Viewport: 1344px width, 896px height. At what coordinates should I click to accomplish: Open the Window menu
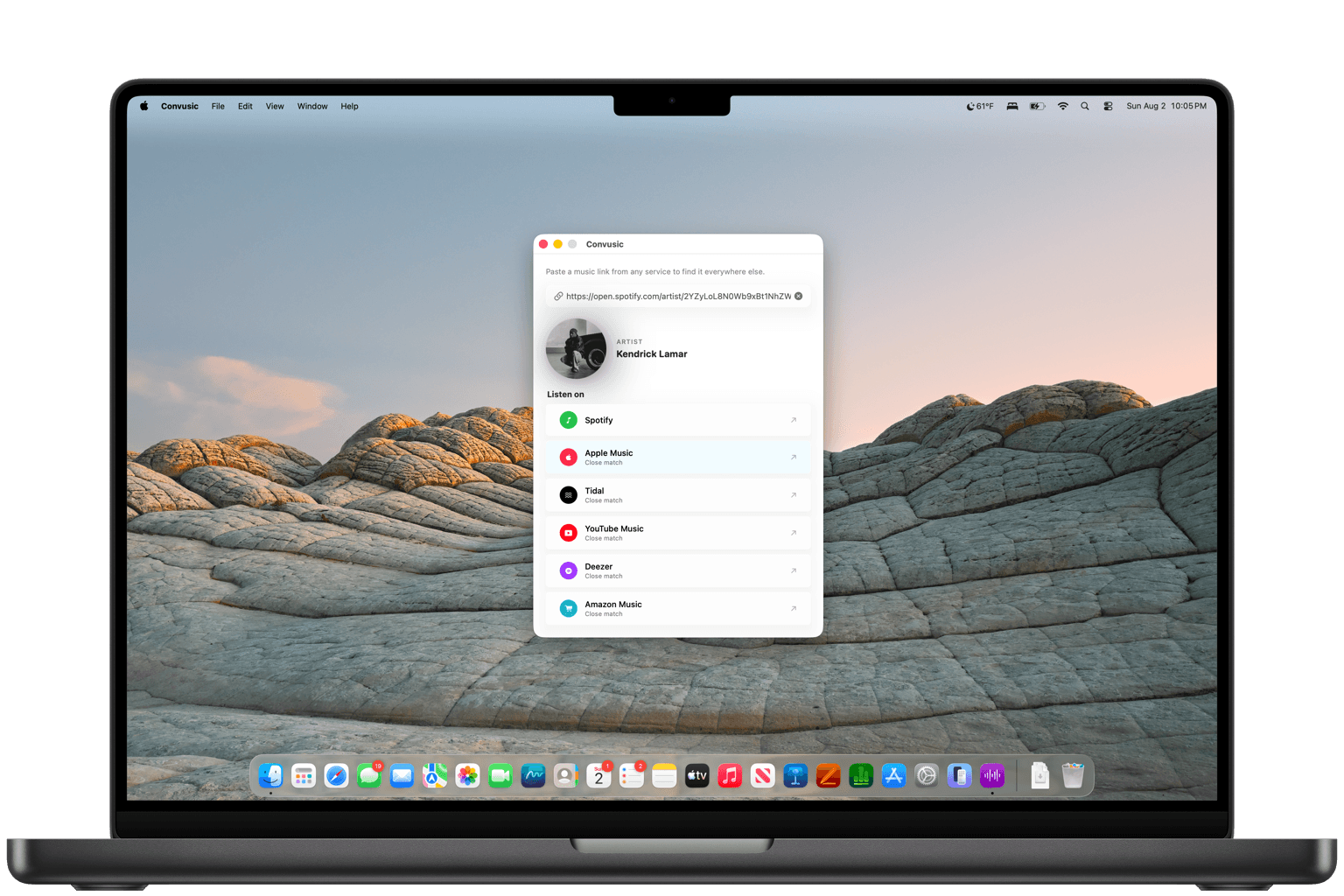[x=312, y=107]
